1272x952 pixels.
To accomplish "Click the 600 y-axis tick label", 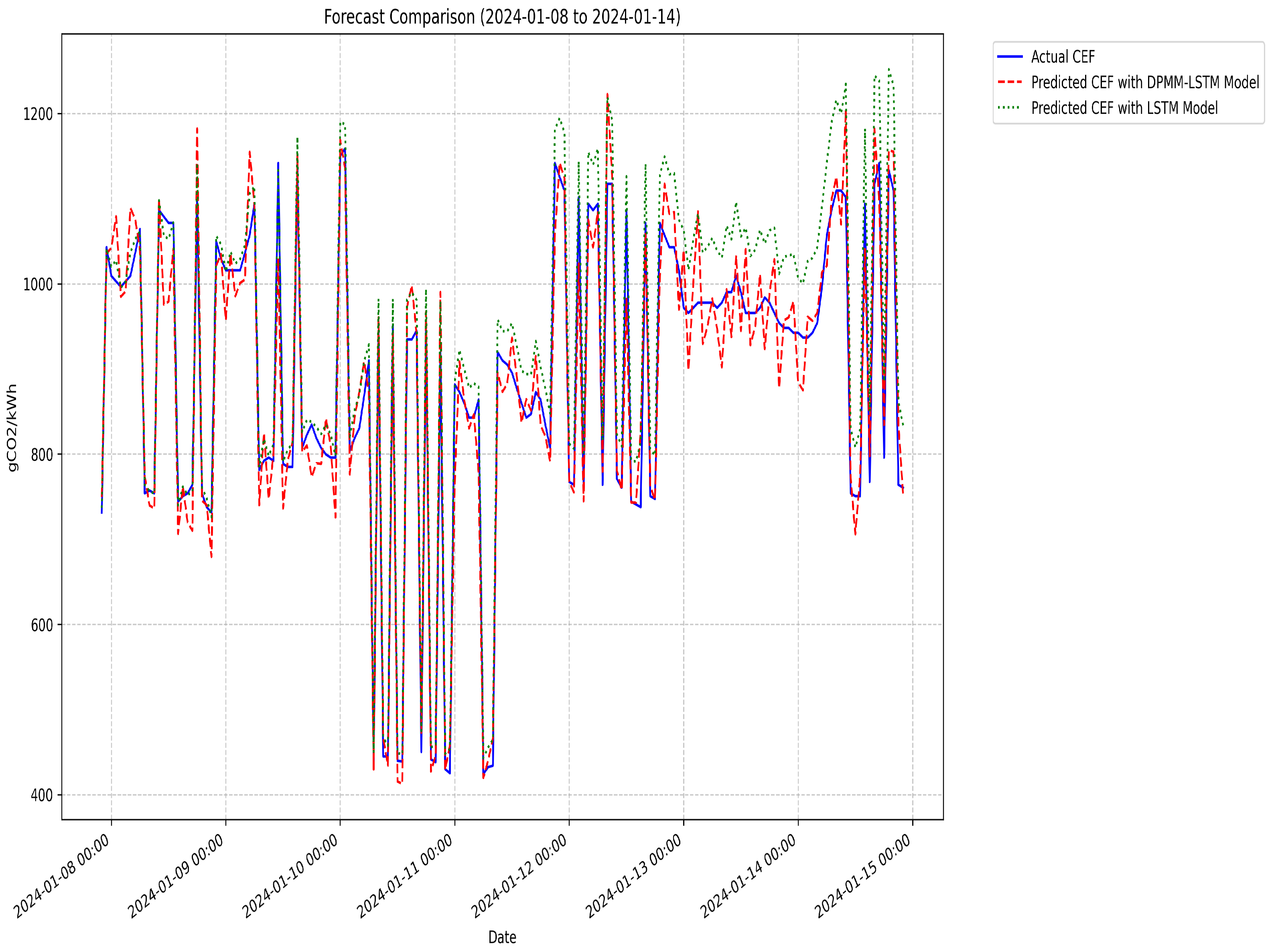I will tap(41, 625).
